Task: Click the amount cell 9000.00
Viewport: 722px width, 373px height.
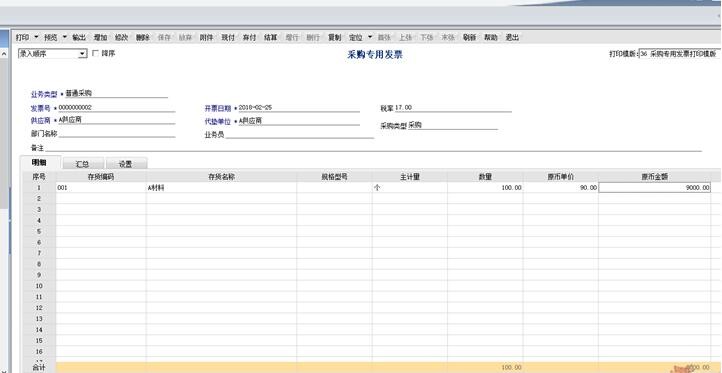Action: 655,187
